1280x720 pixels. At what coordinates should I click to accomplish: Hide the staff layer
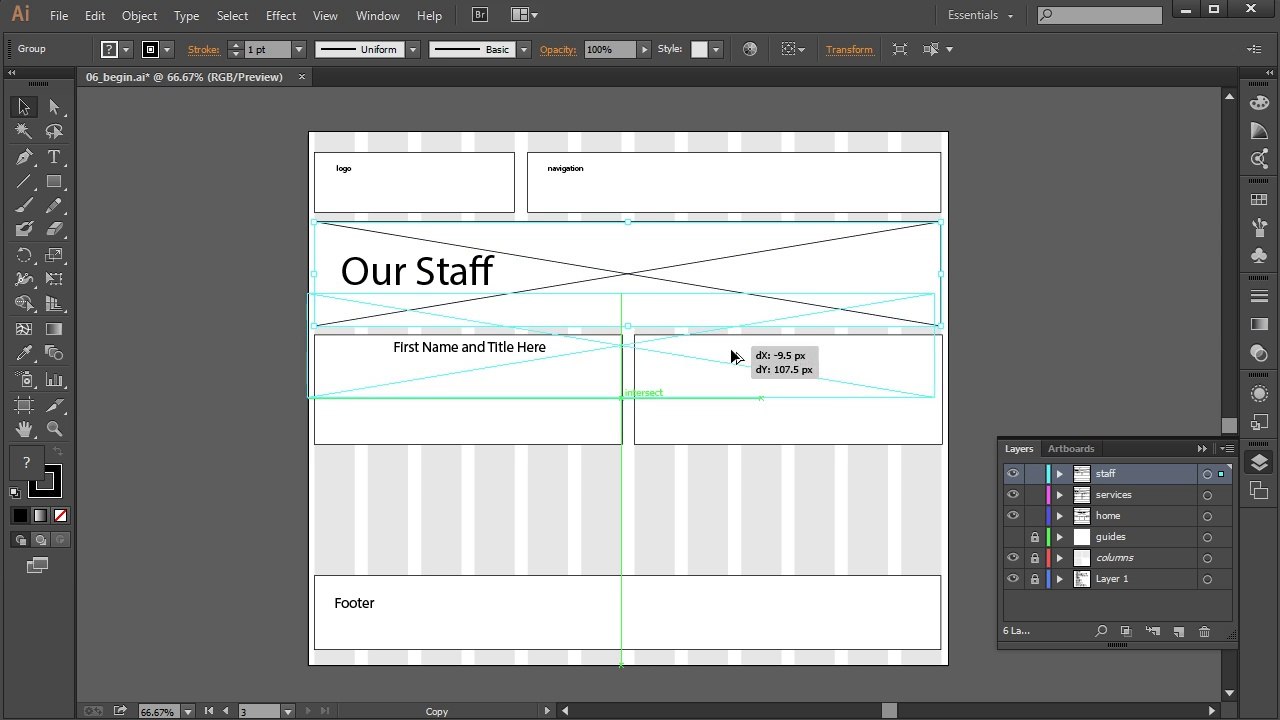[1013, 474]
